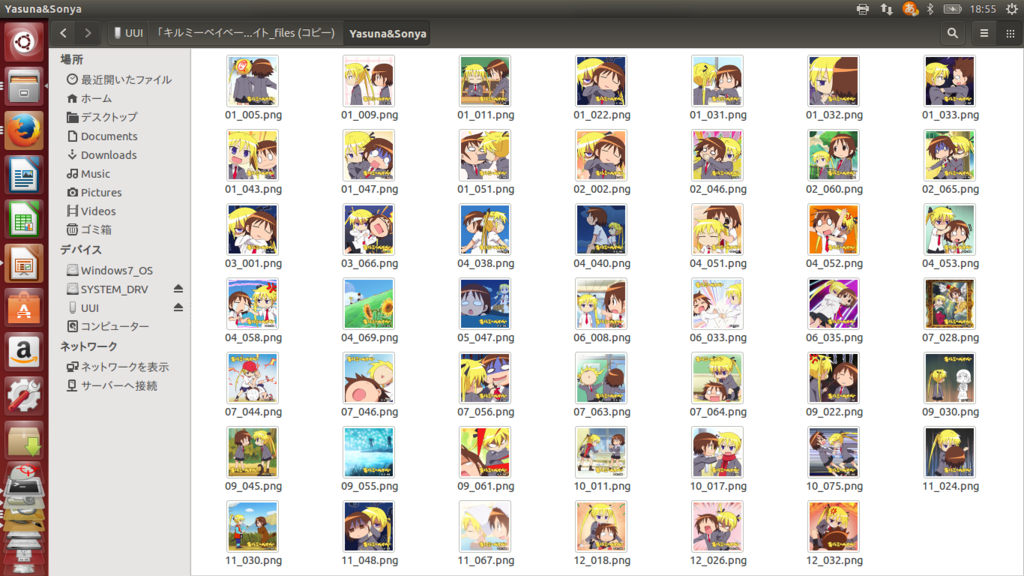Launch LibreOffice Impress from dock
Viewport: 1024px width, 576px height.
[x=24, y=264]
